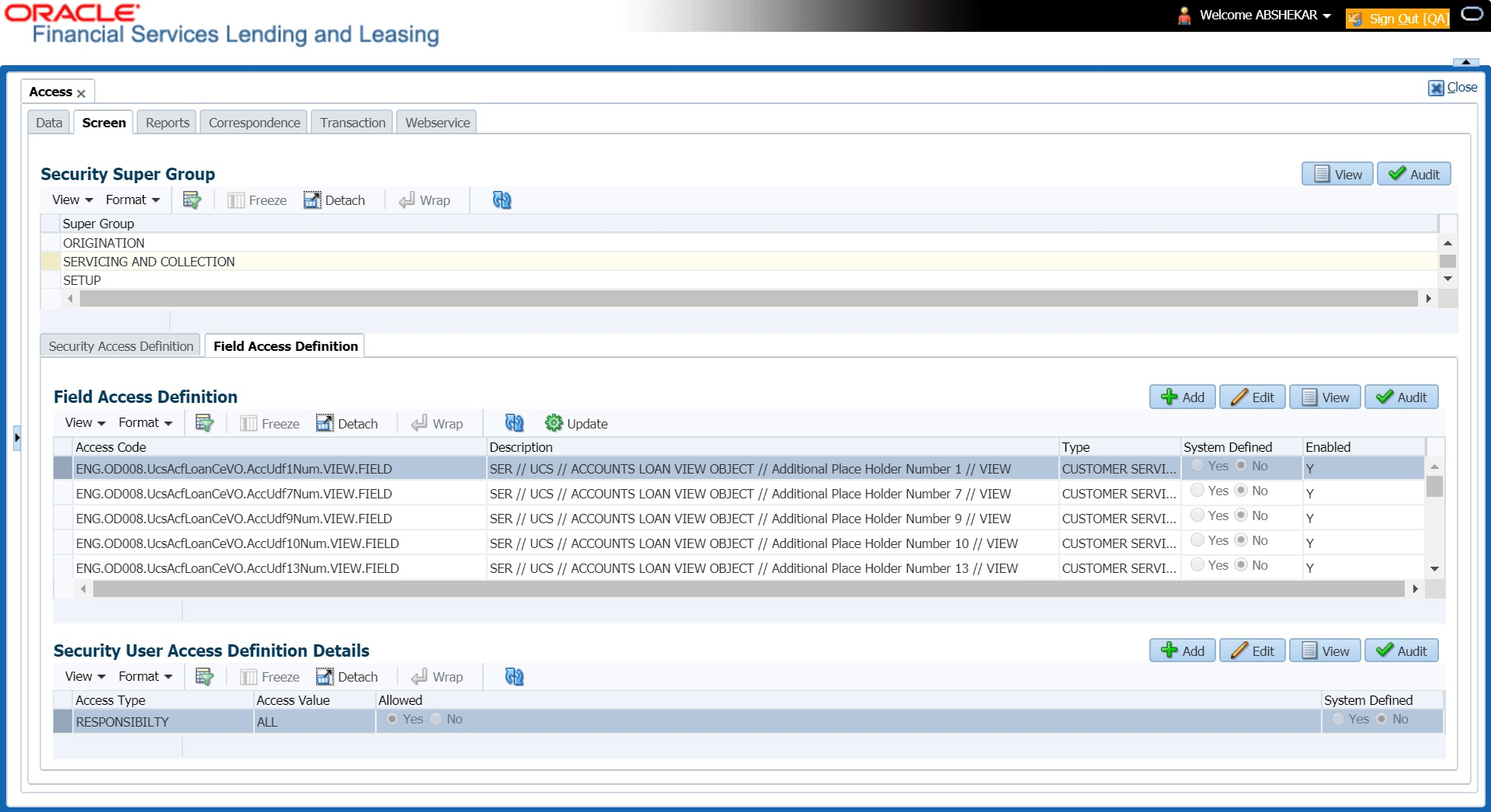Switch to the Reports tab
The width and height of the screenshot is (1491, 812).
(x=167, y=123)
